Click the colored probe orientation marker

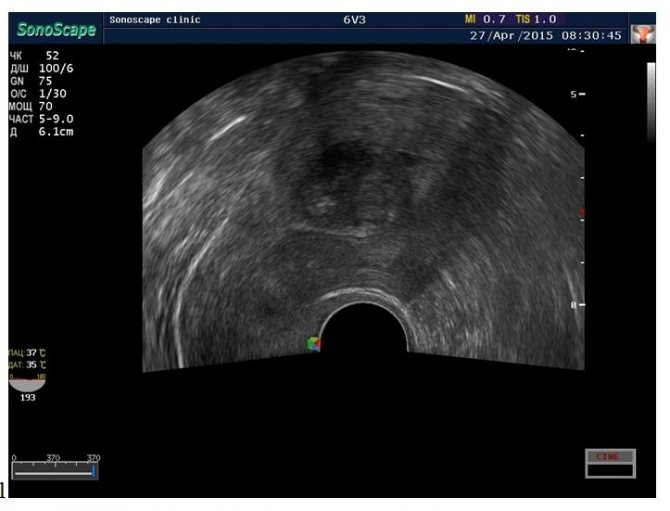314,344
